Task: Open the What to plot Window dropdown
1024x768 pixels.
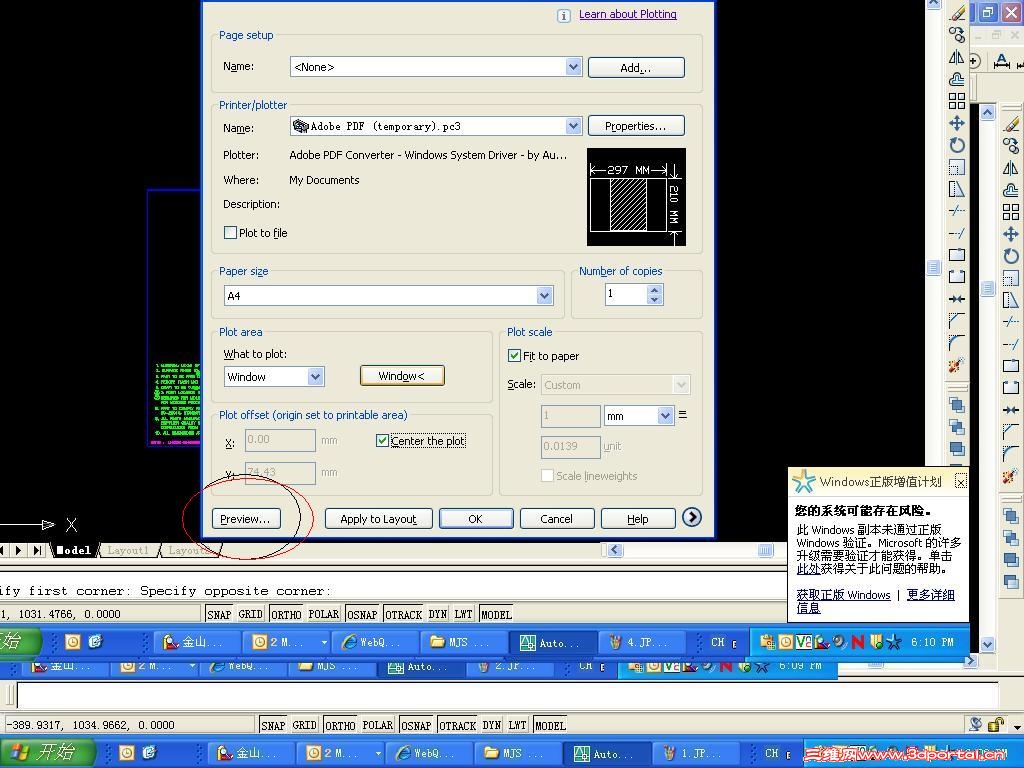Action: [315, 376]
